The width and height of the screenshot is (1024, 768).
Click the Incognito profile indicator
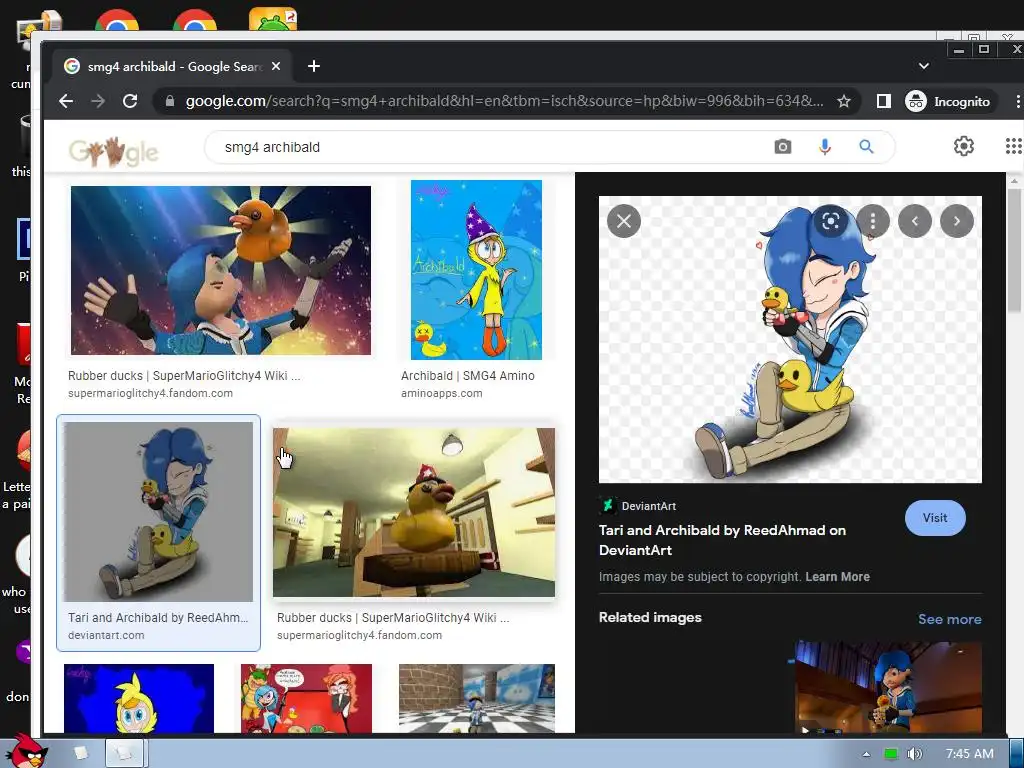pos(950,101)
